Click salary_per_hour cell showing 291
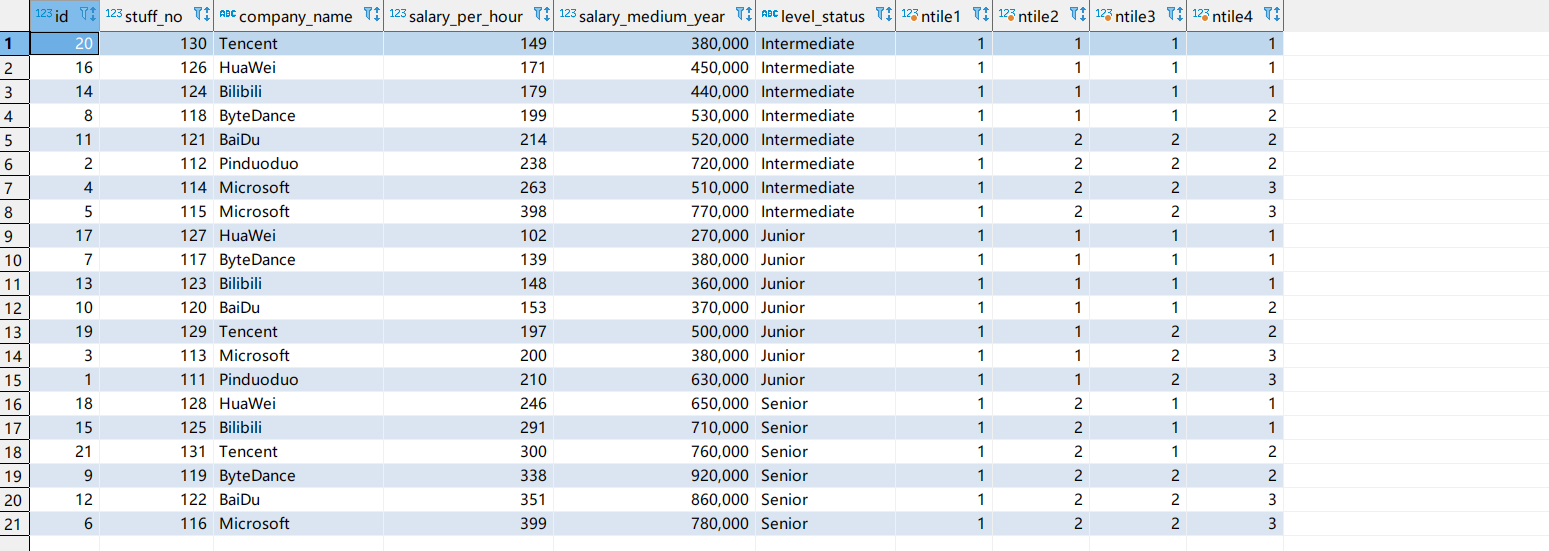The width and height of the screenshot is (1549, 551). pos(468,427)
